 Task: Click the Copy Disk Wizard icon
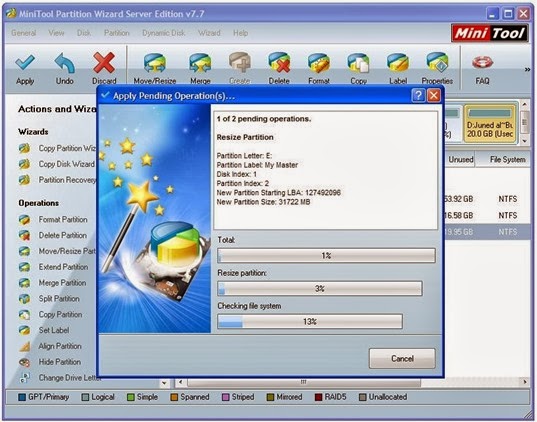(24, 164)
